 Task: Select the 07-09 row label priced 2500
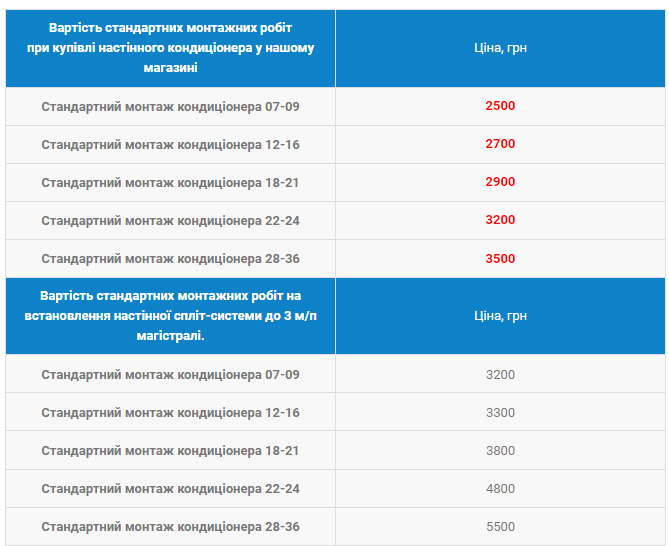tap(171, 106)
